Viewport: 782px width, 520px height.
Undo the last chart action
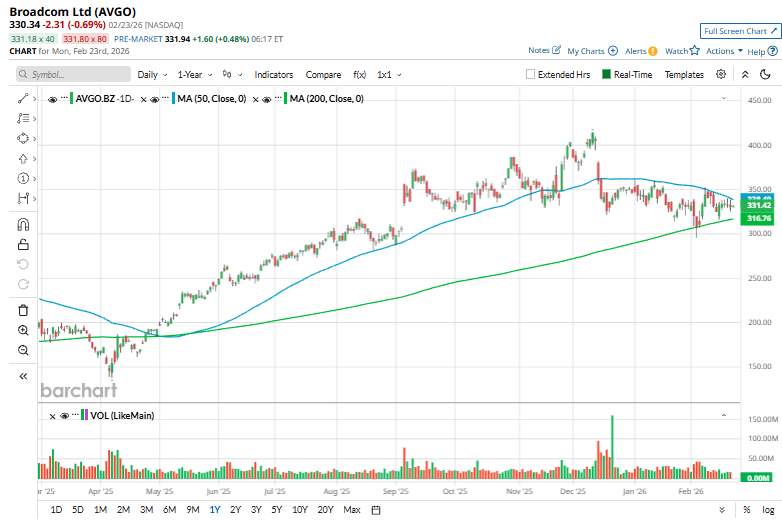click(x=23, y=264)
